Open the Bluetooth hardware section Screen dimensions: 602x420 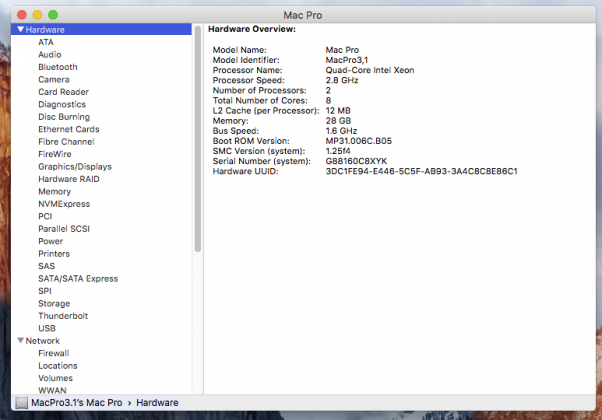click(x=58, y=67)
